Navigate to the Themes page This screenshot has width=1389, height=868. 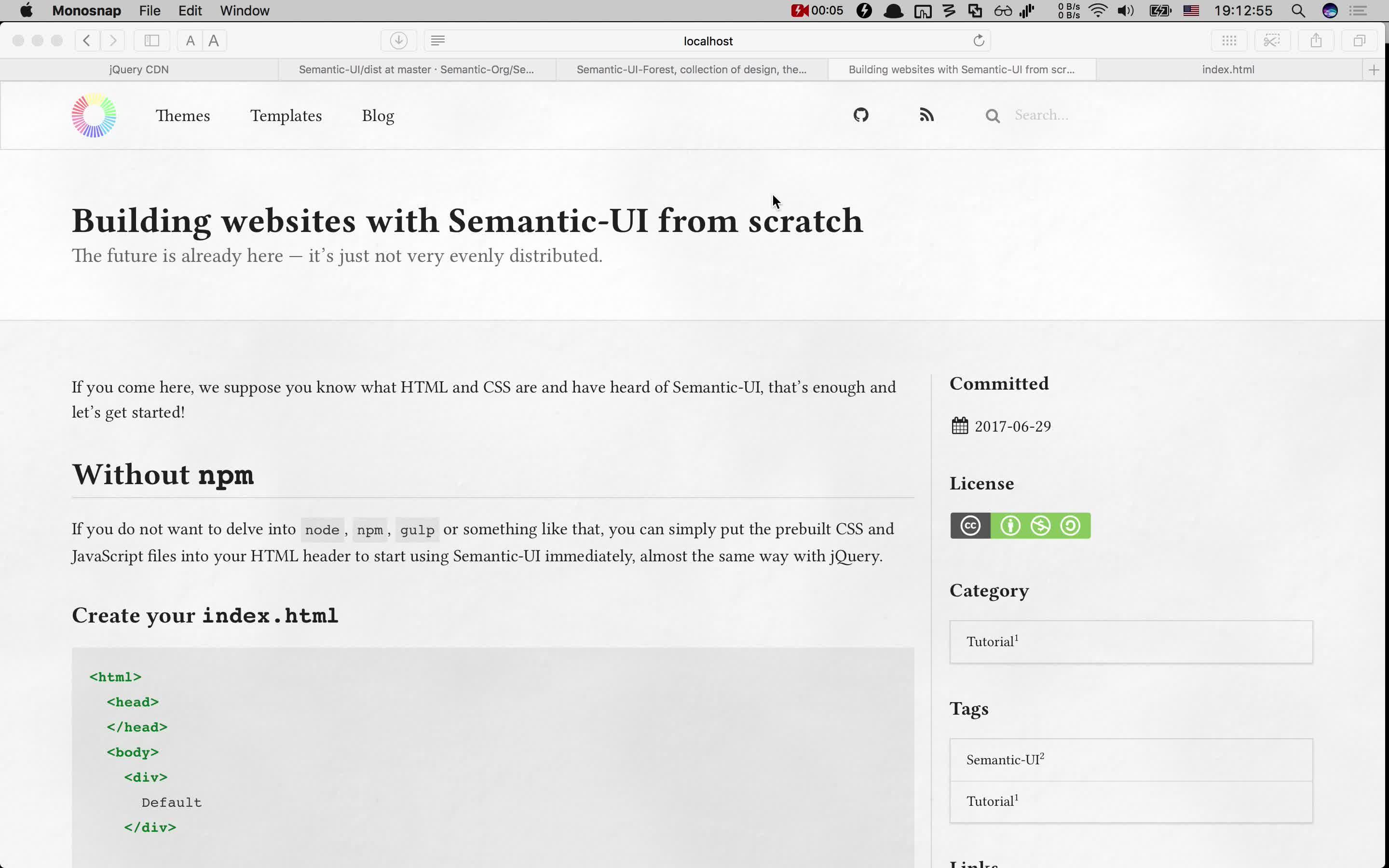[183, 115]
